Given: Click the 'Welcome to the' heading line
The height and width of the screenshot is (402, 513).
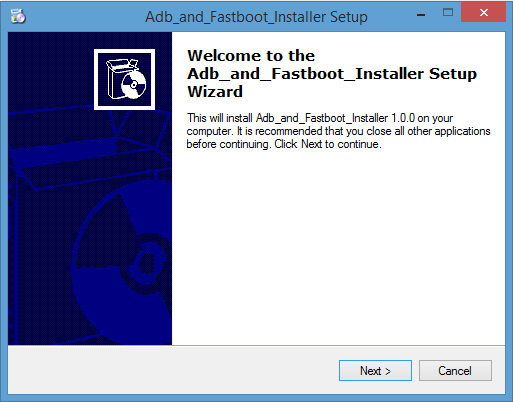Looking at the screenshot, I should click(251, 56).
